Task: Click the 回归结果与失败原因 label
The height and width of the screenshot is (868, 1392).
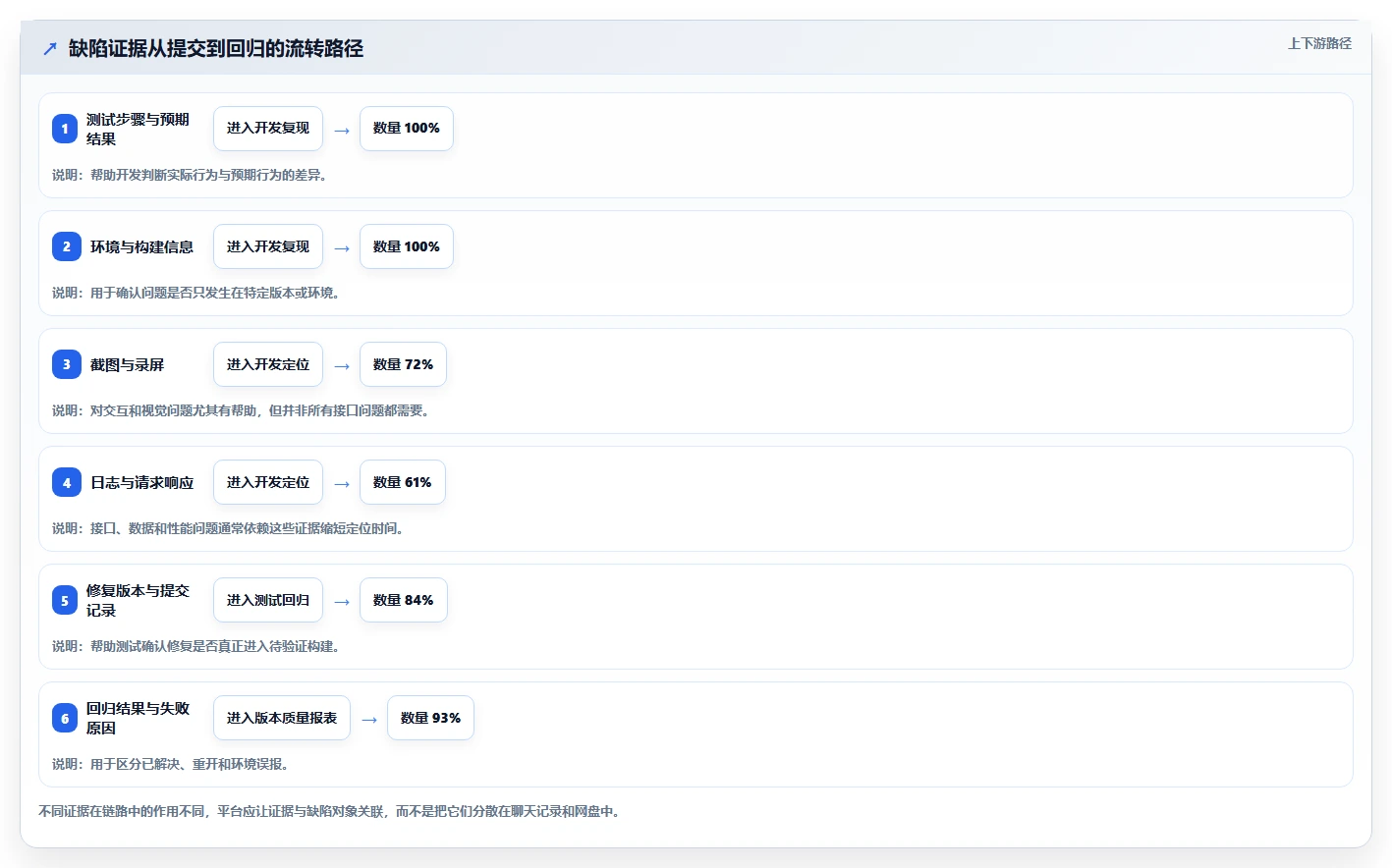Action: (138, 718)
